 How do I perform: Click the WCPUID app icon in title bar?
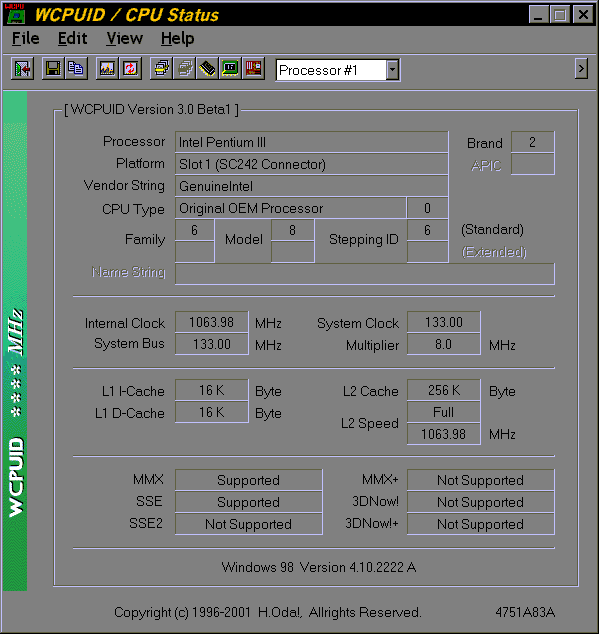15,14
